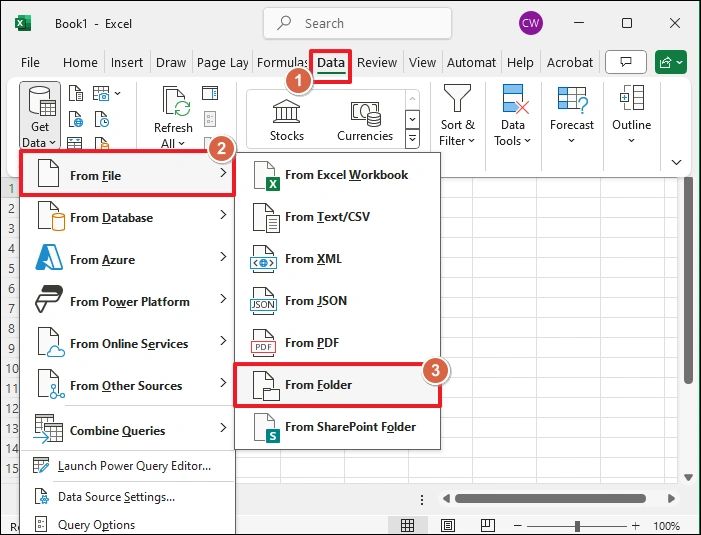Click the Search box in title bar
701x535 pixels.
tap(358, 23)
